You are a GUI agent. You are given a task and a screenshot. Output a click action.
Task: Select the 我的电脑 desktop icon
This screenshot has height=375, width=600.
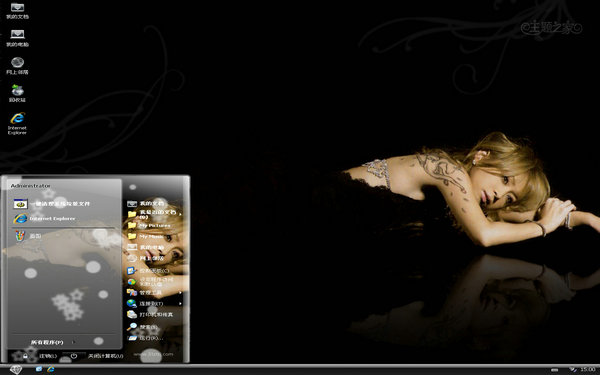tap(17, 39)
